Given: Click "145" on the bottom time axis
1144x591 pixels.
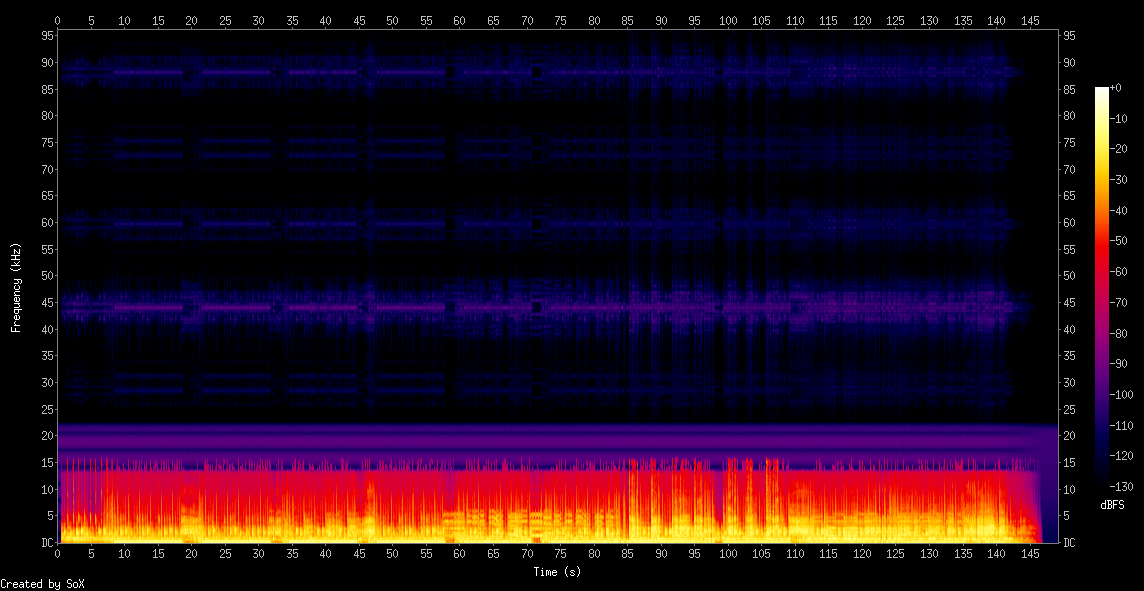Looking at the screenshot, I should (1030, 554).
